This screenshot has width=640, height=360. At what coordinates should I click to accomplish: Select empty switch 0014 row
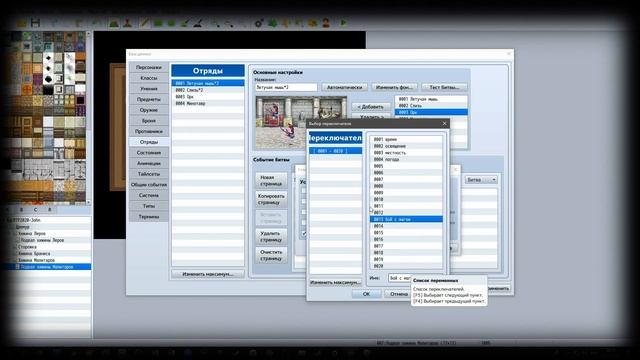click(406, 226)
